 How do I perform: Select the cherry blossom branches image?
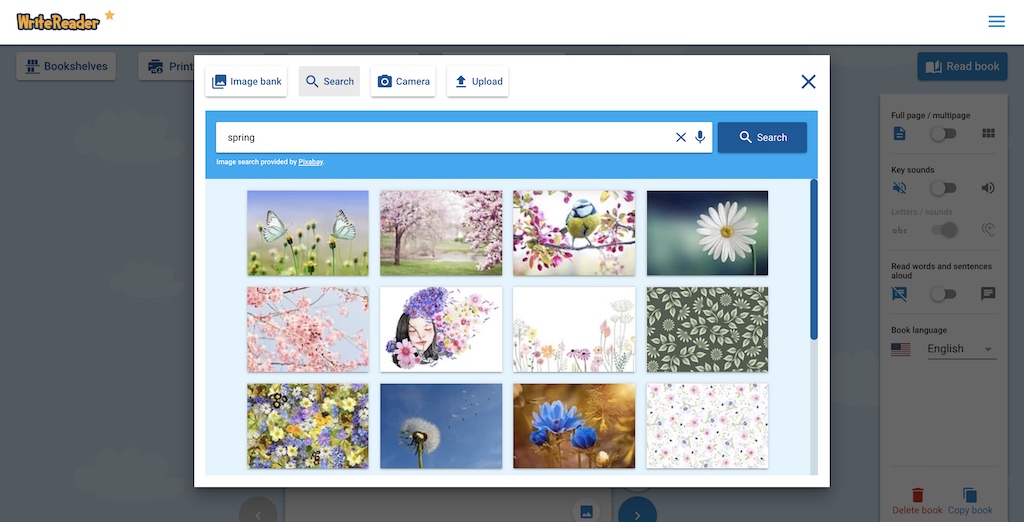[308, 329]
